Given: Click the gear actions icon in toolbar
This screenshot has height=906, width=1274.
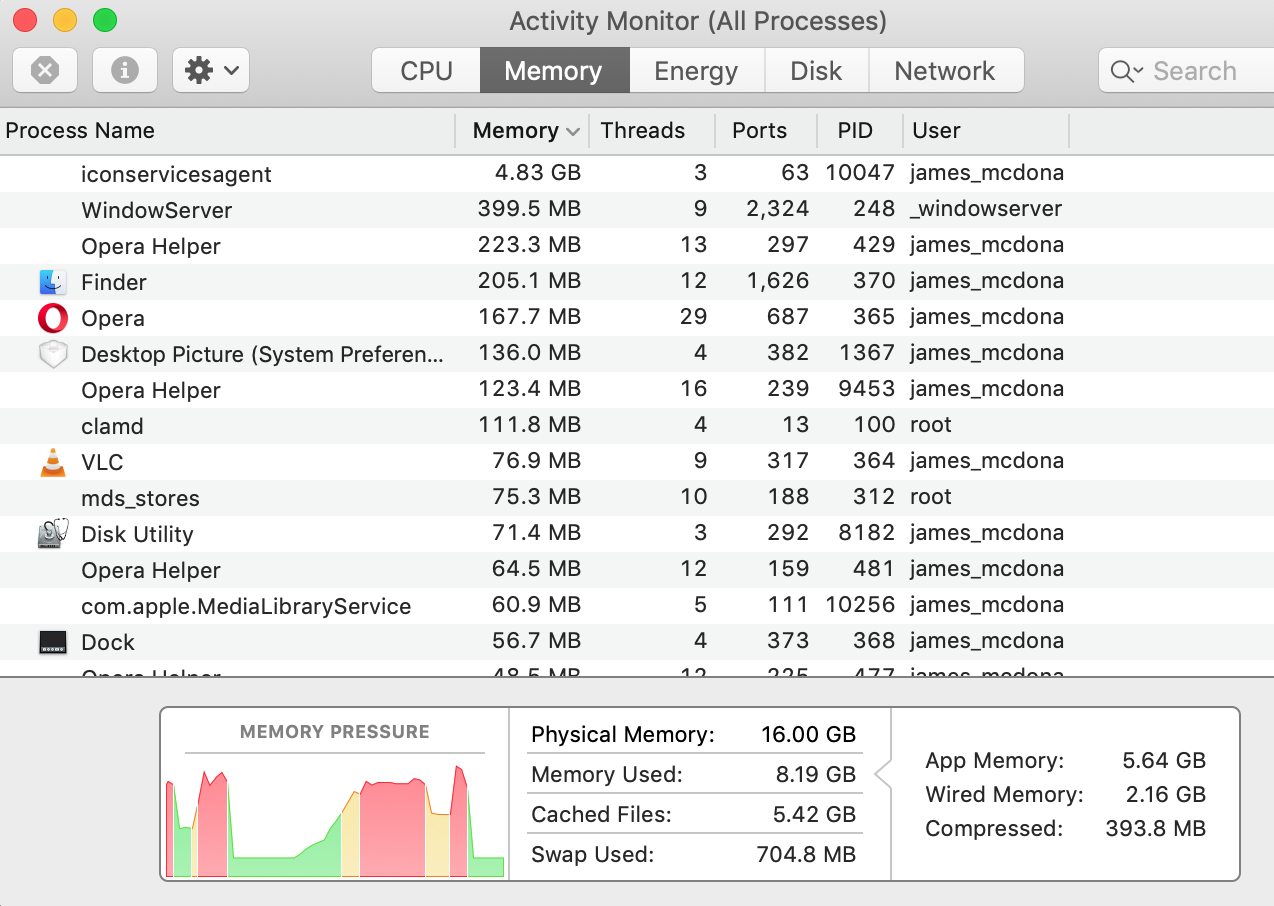Looking at the screenshot, I should pyautogui.click(x=200, y=71).
